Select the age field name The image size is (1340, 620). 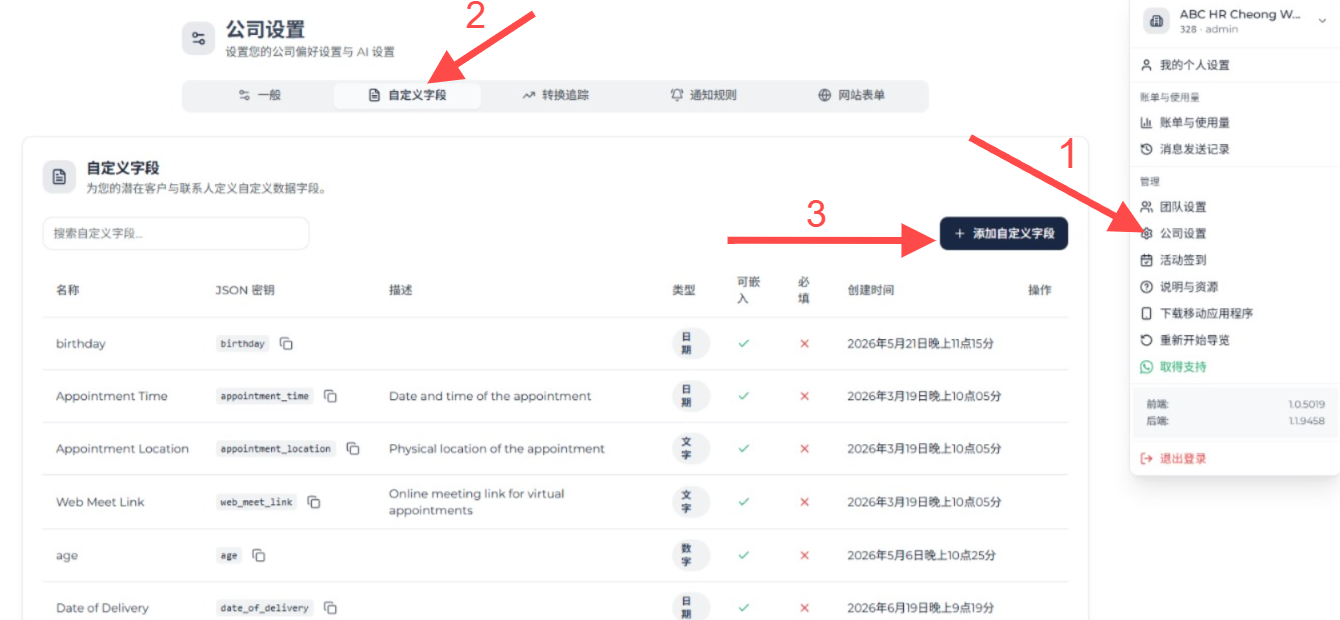67,555
